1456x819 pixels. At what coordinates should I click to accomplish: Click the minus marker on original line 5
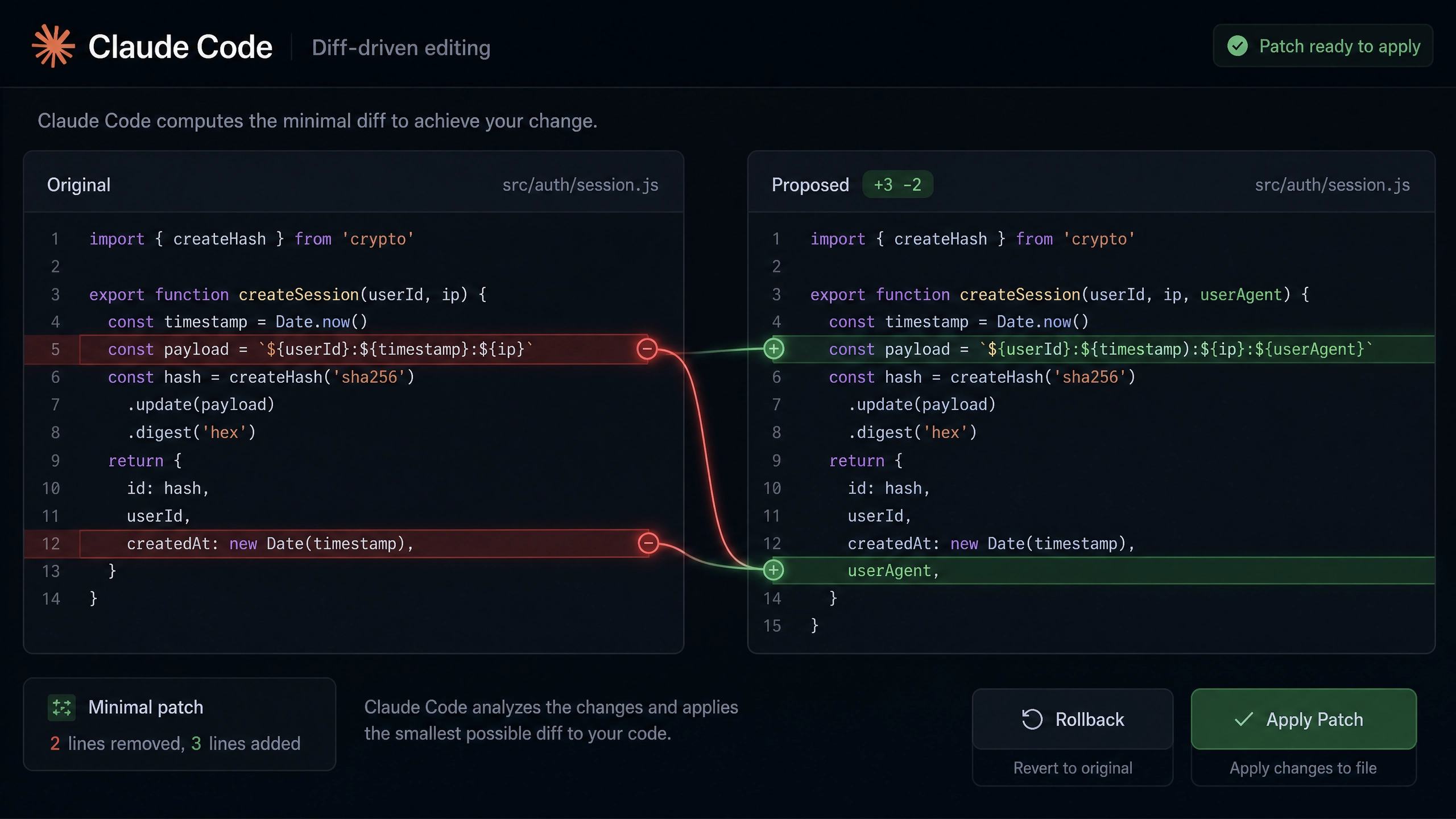pyautogui.click(x=647, y=349)
